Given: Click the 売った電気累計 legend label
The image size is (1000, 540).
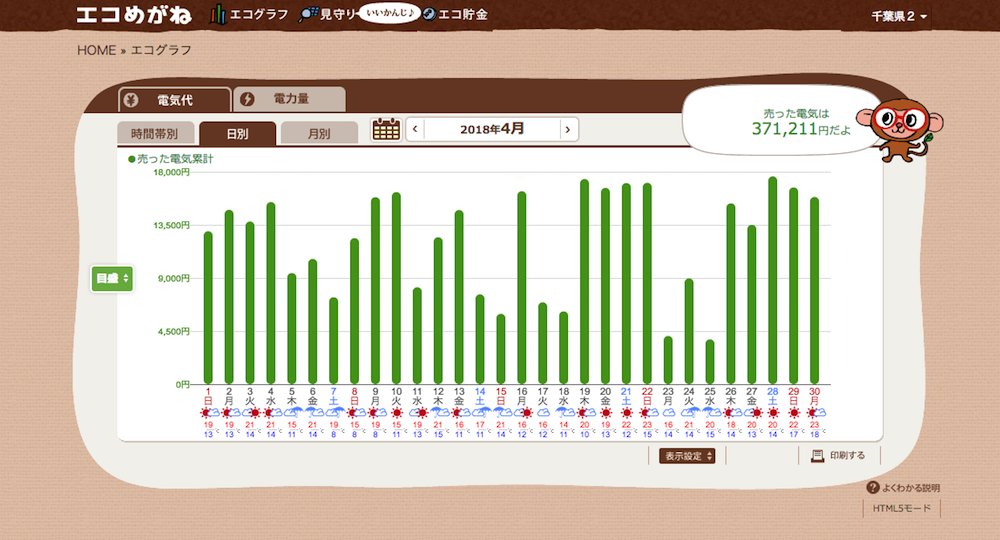Looking at the screenshot, I should pos(171,159).
